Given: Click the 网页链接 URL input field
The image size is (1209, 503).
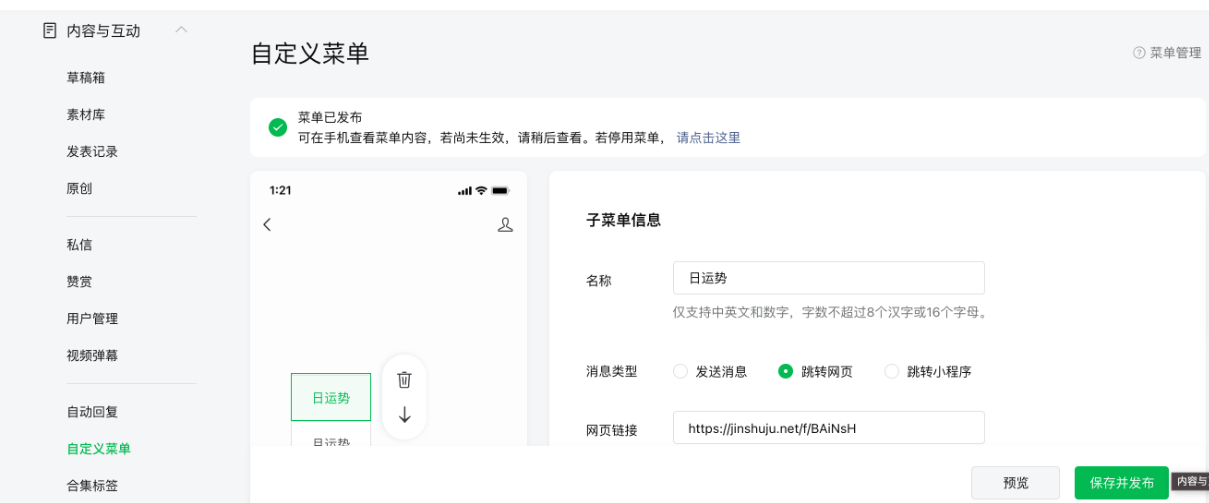Looking at the screenshot, I should pyautogui.click(x=828, y=428).
